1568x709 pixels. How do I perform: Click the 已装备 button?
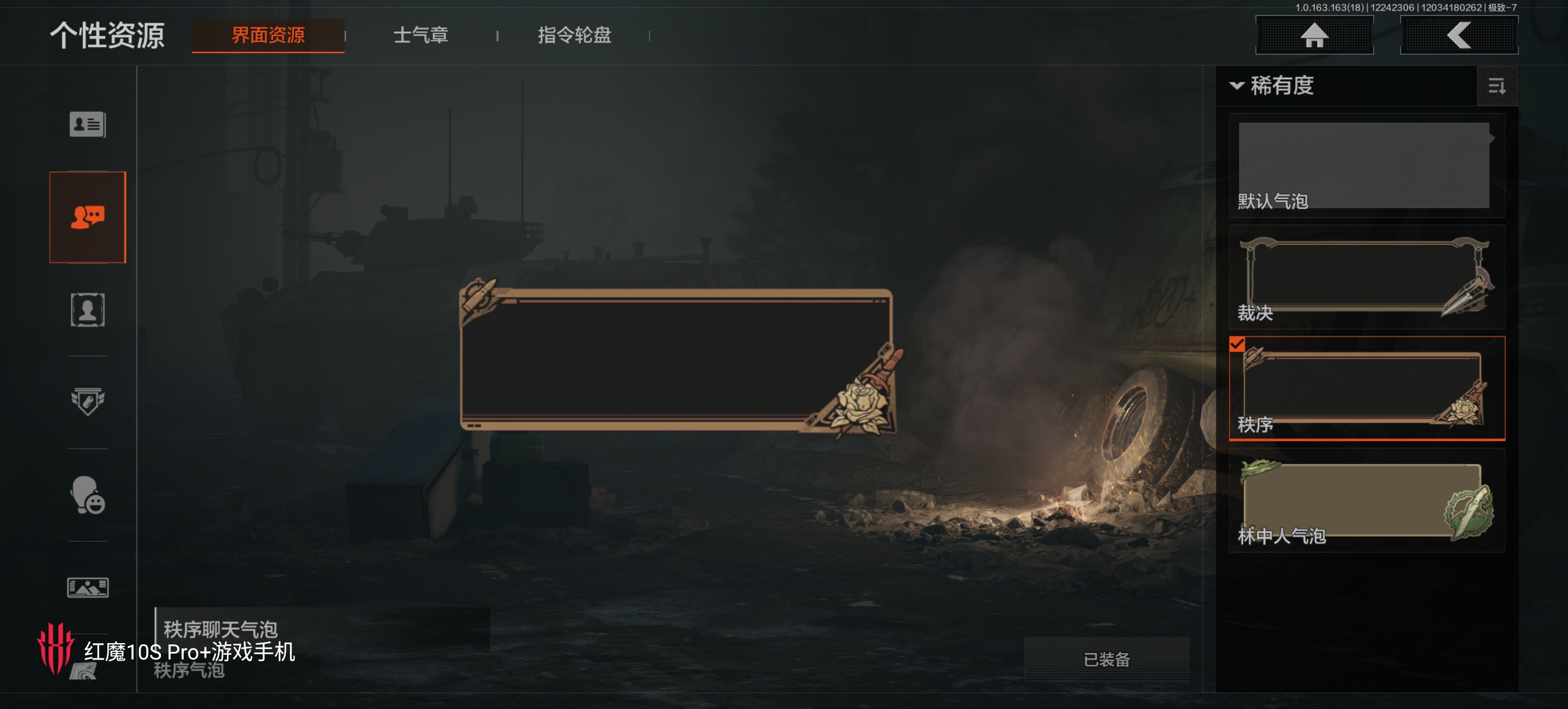tap(1106, 659)
